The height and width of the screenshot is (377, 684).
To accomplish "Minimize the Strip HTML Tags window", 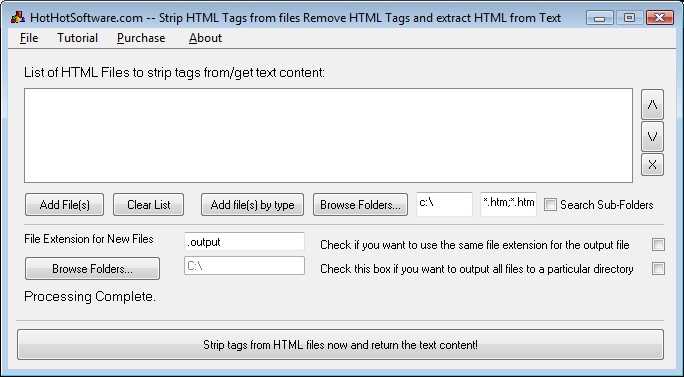I will coord(600,18).
